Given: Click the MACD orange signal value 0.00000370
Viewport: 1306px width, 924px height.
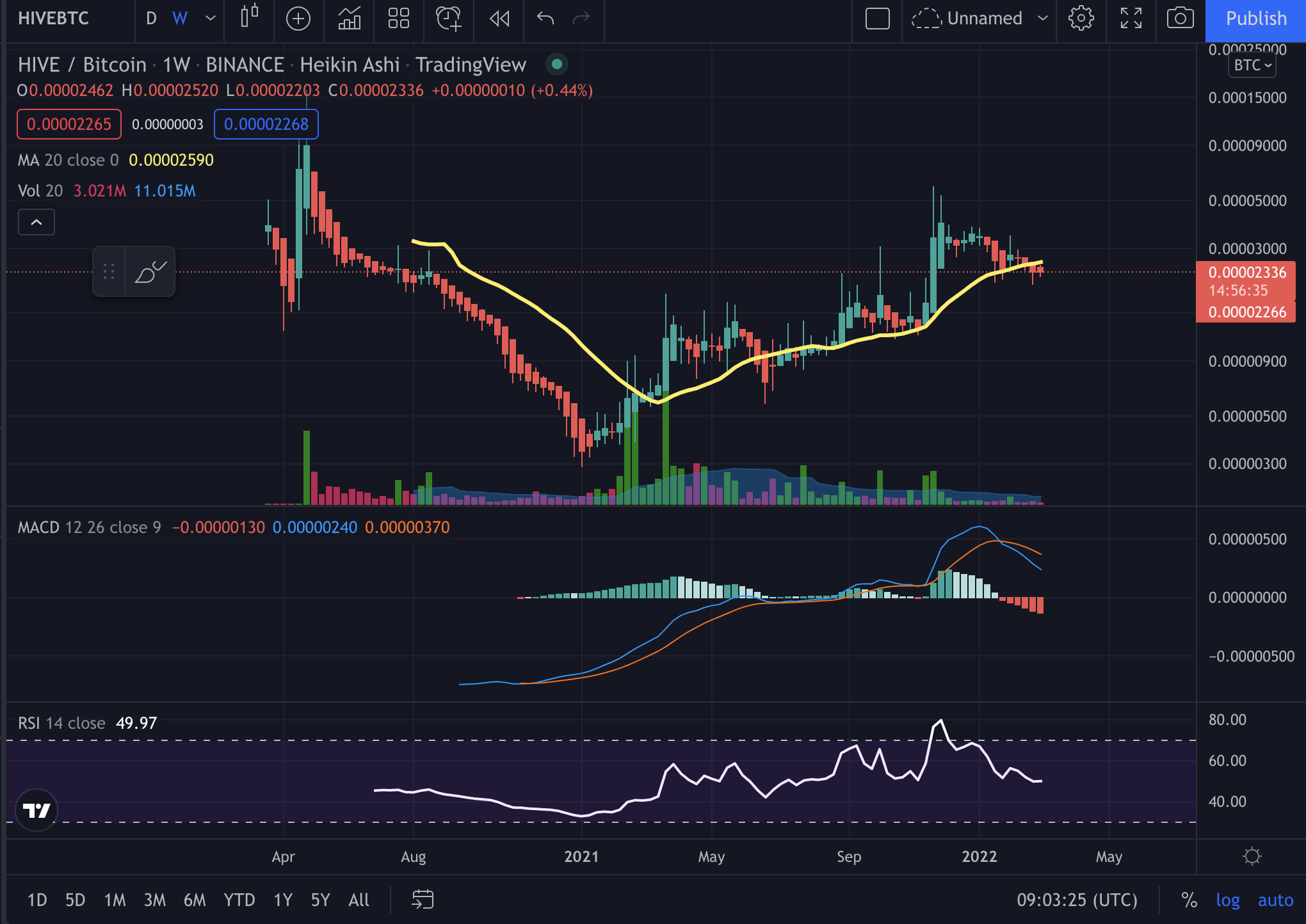Looking at the screenshot, I should tap(407, 527).
